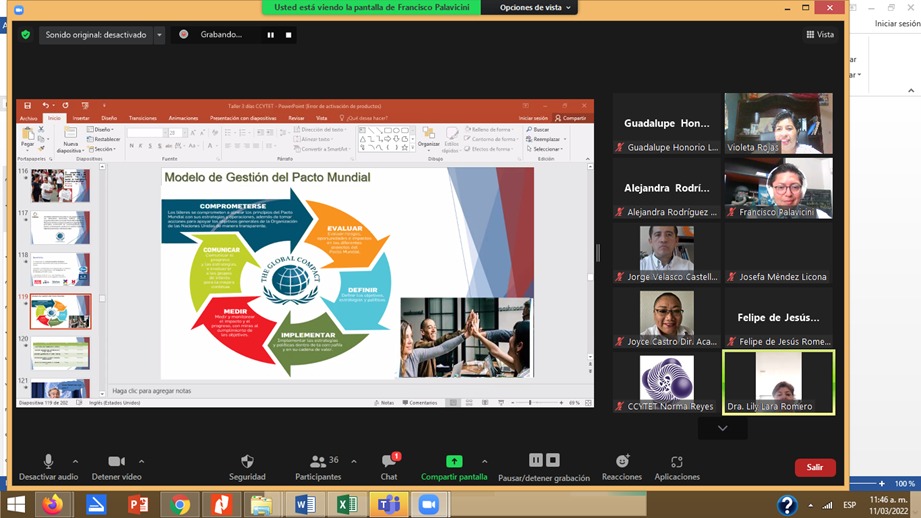Image resolution: width=921 pixels, height=518 pixels.
Task: Click the Estilos rápidos icon
Action: coord(452,133)
